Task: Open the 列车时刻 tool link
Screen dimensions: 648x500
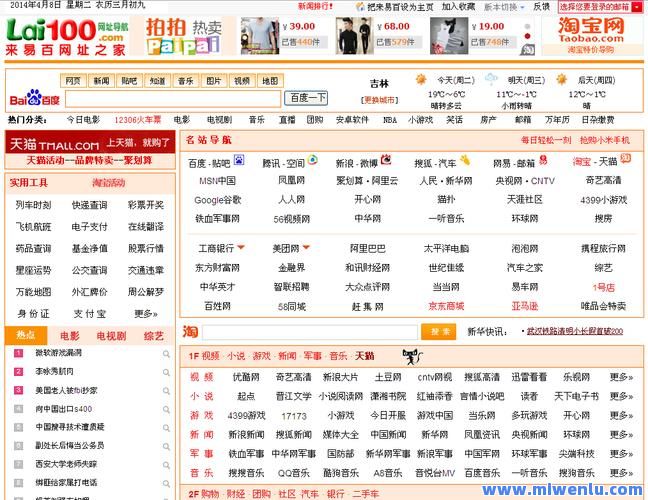Action: tap(33, 205)
